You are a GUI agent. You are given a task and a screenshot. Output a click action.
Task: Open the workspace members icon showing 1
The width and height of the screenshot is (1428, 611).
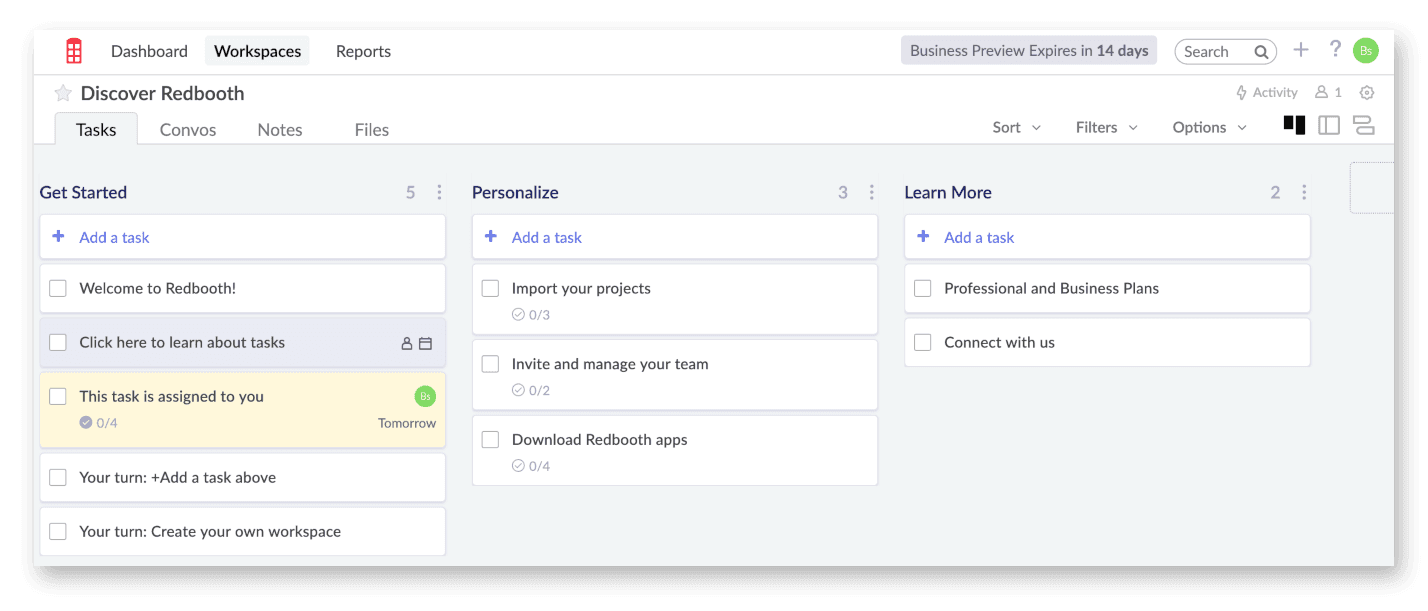1328,92
